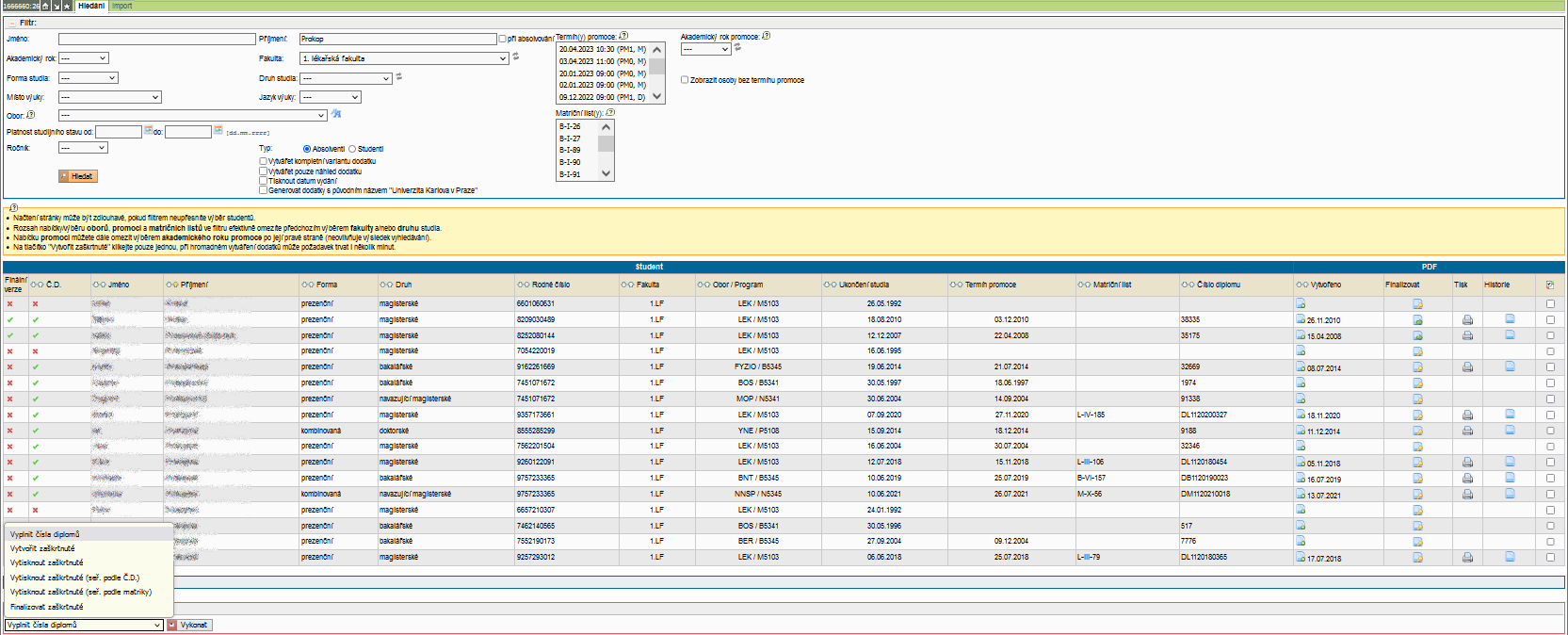Open the Fakulta dropdown
The height and width of the screenshot is (635, 1568).
[404, 58]
